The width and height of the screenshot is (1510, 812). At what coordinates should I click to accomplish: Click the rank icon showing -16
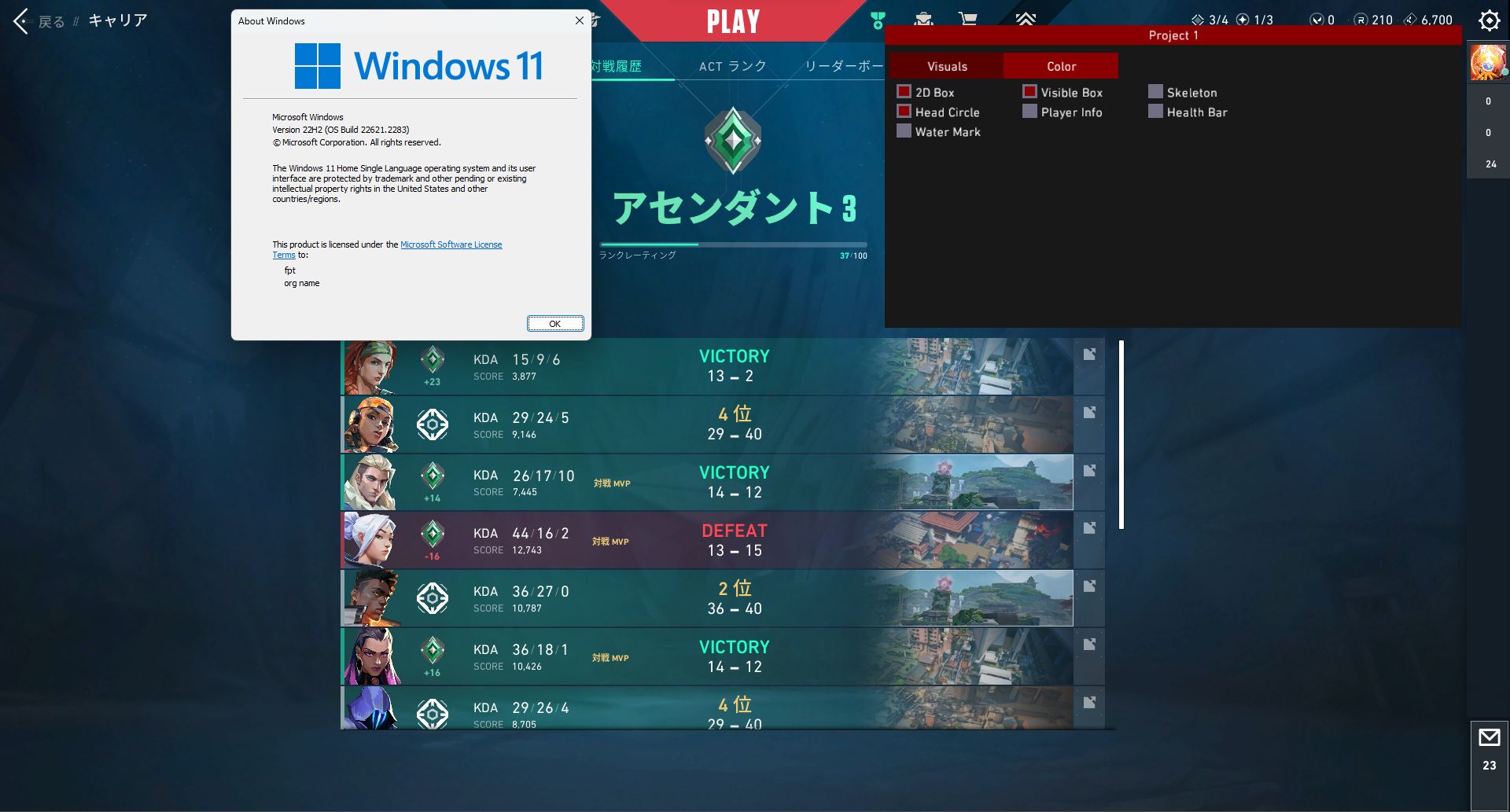433,535
